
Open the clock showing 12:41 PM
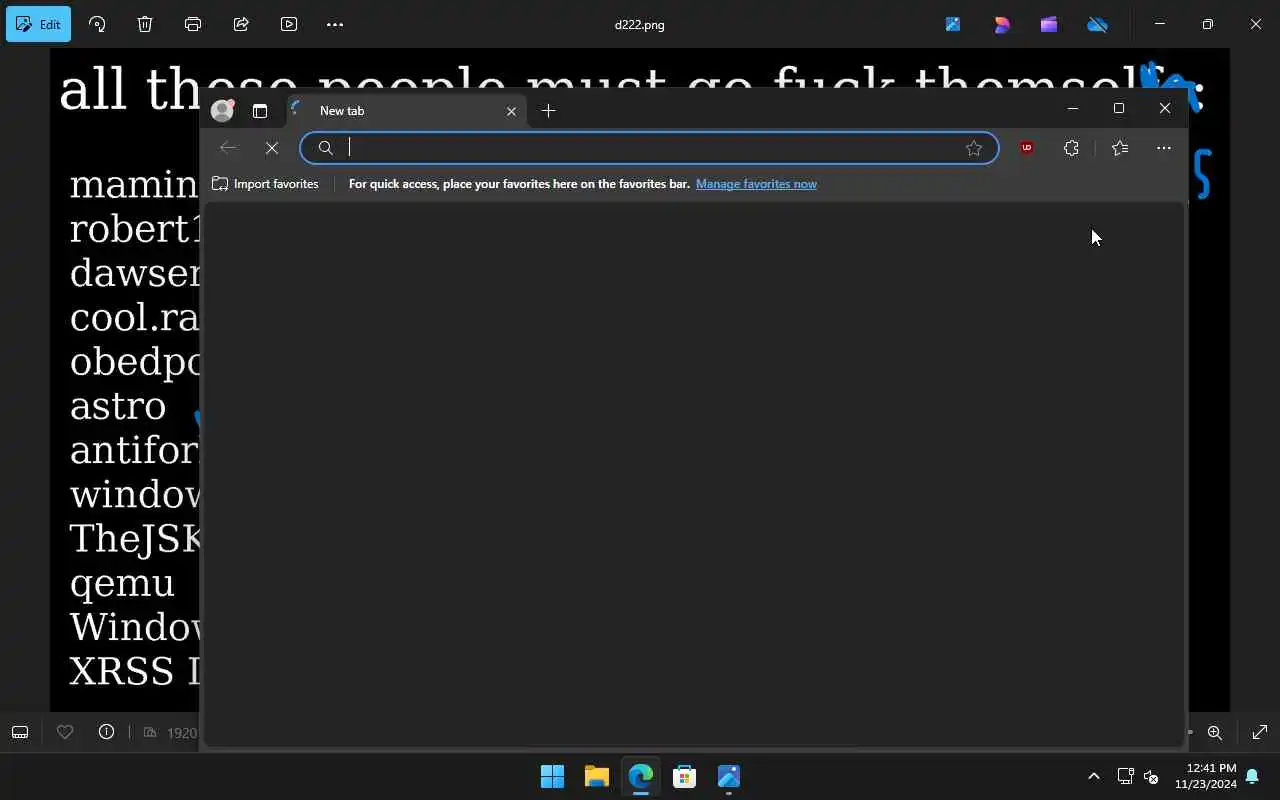1205,776
